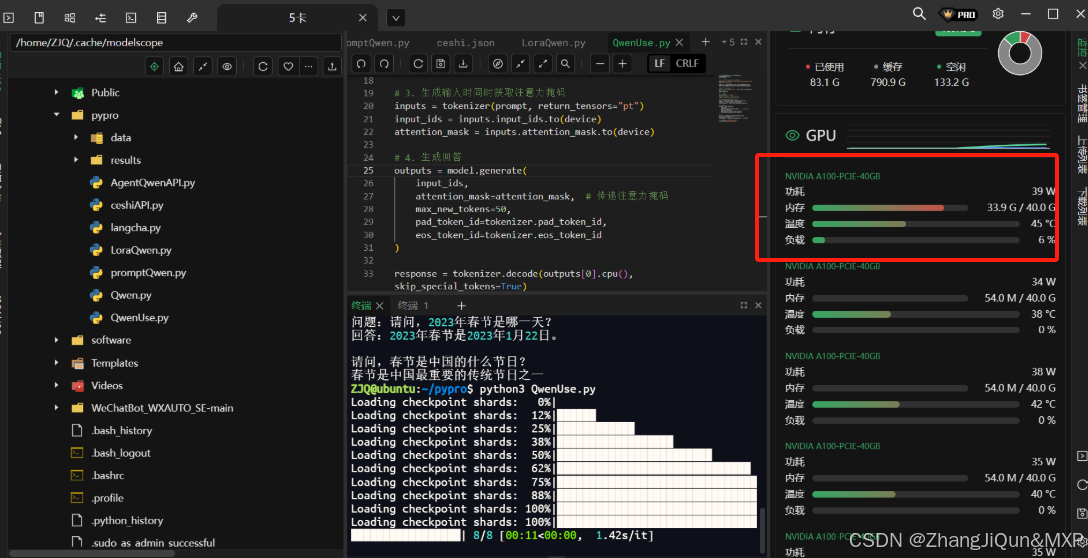Open the command prompt icon in title bar
Viewport: 1088px width, 558px height.
[x=131, y=17]
